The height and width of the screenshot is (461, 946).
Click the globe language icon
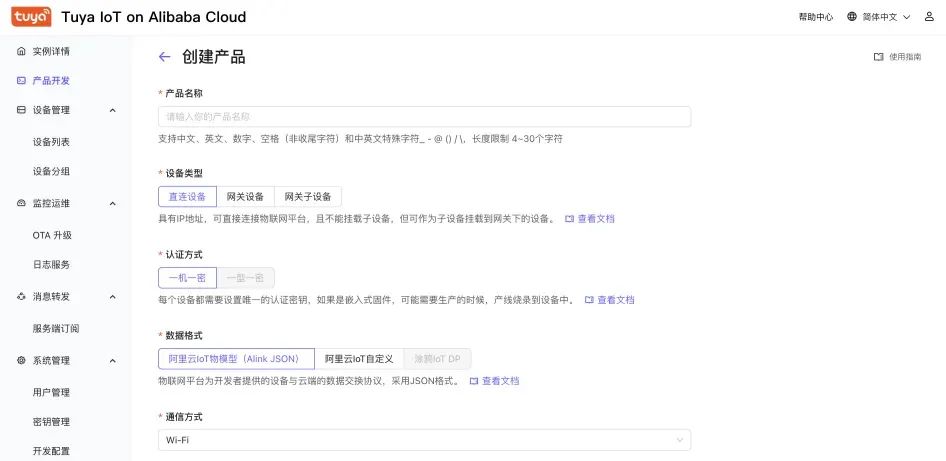coord(851,17)
